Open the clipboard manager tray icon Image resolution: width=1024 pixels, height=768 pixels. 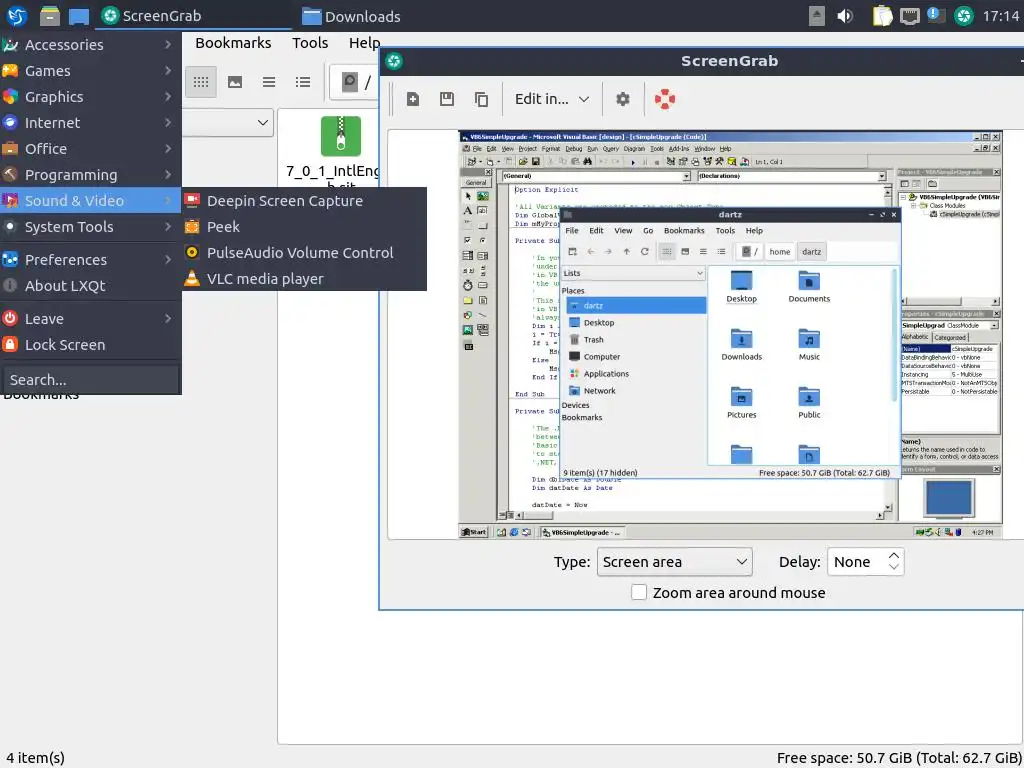click(x=882, y=16)
